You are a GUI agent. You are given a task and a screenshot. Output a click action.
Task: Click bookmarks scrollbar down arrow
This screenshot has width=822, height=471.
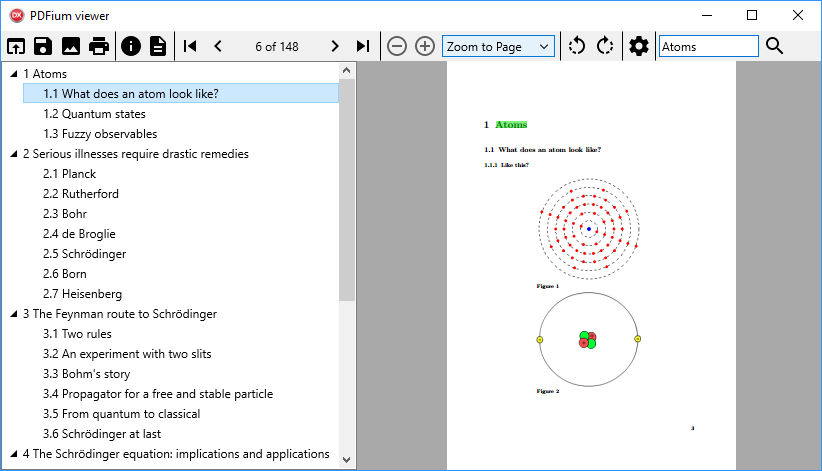[x=347, y=459]
